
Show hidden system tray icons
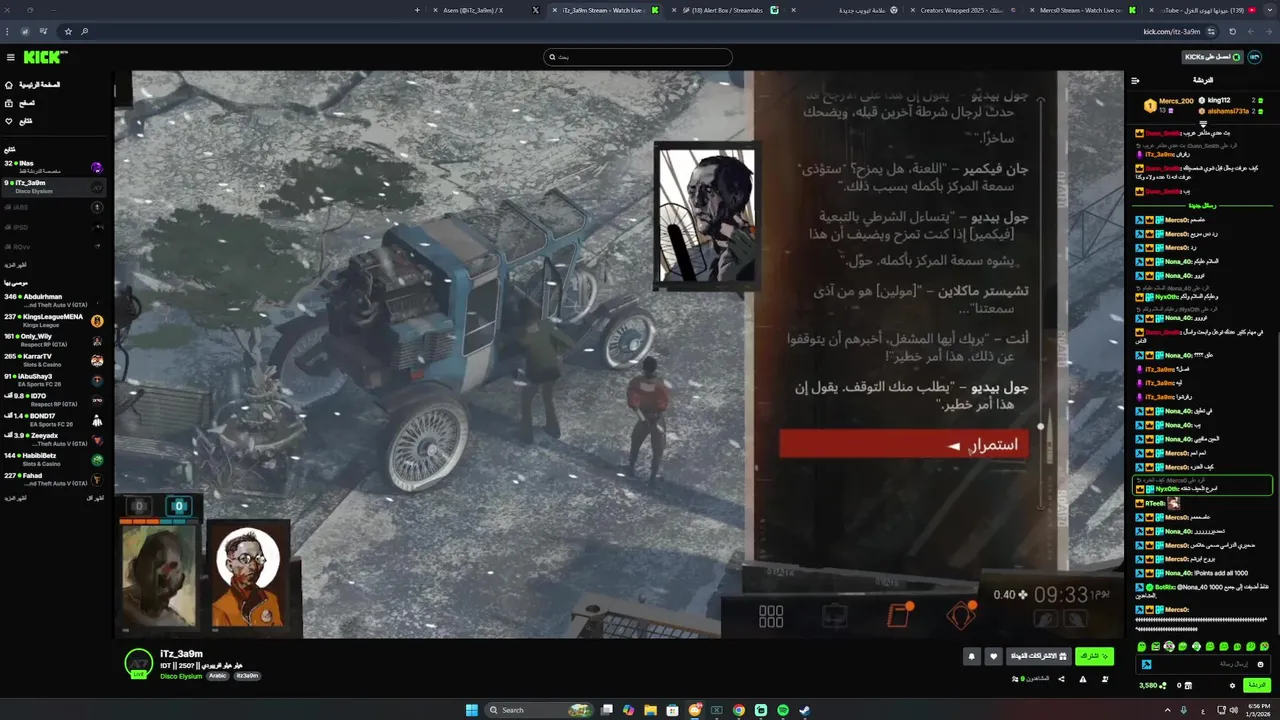pos(1168,710)
